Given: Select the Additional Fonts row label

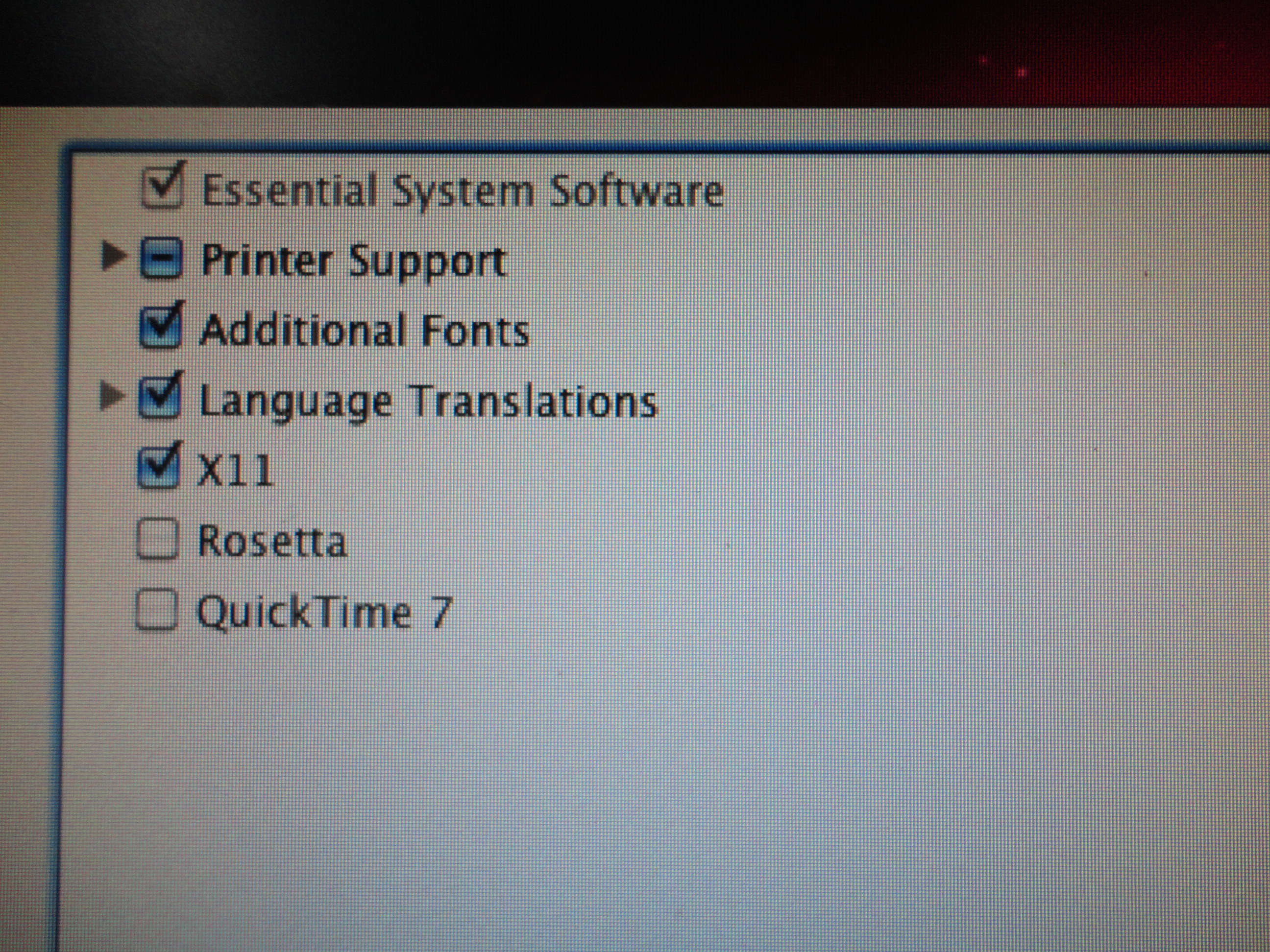Looking at the screenshot, I should pyautogui.click(x=364, y=331).
